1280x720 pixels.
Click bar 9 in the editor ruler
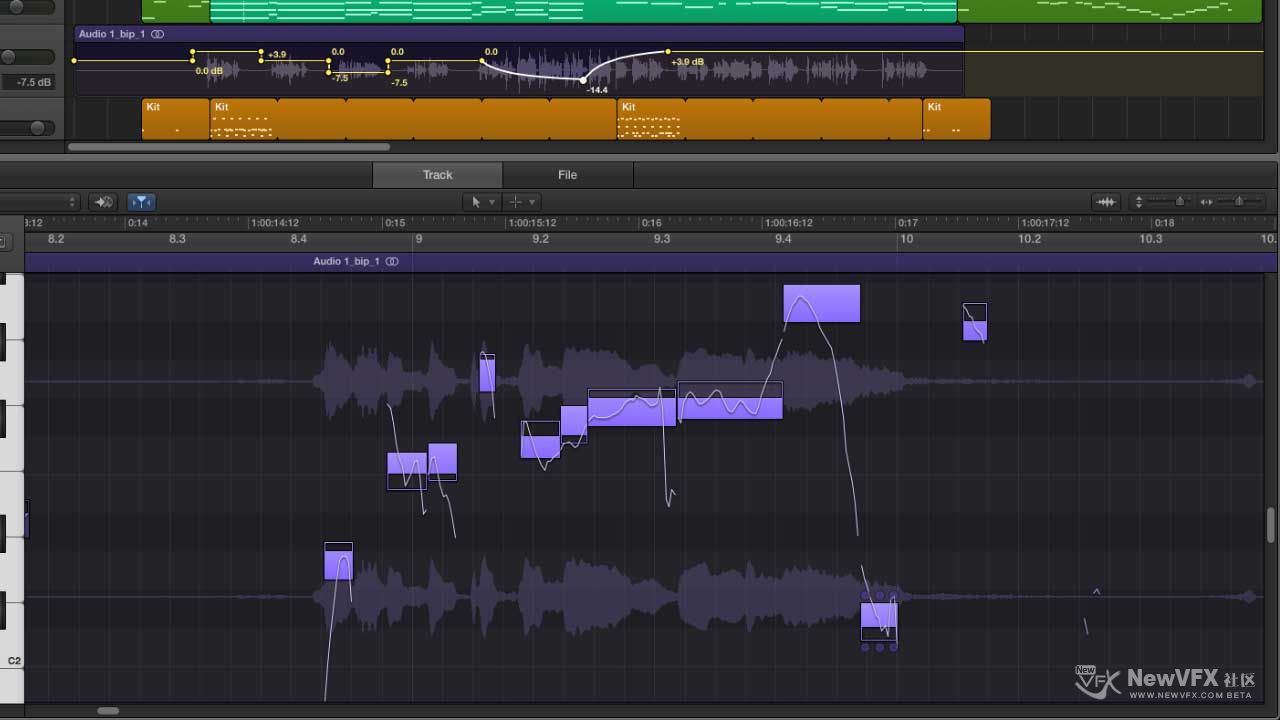click(x=419, y=239)
